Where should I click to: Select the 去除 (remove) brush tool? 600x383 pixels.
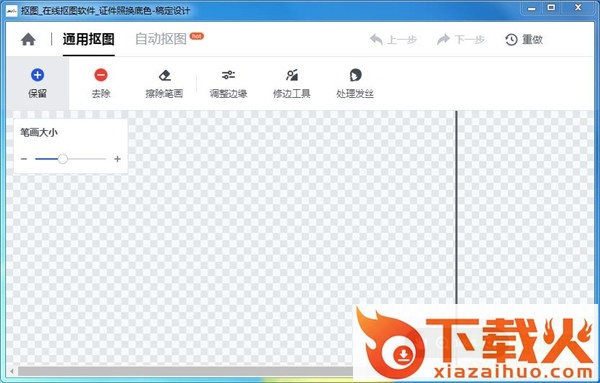[101, 83]
